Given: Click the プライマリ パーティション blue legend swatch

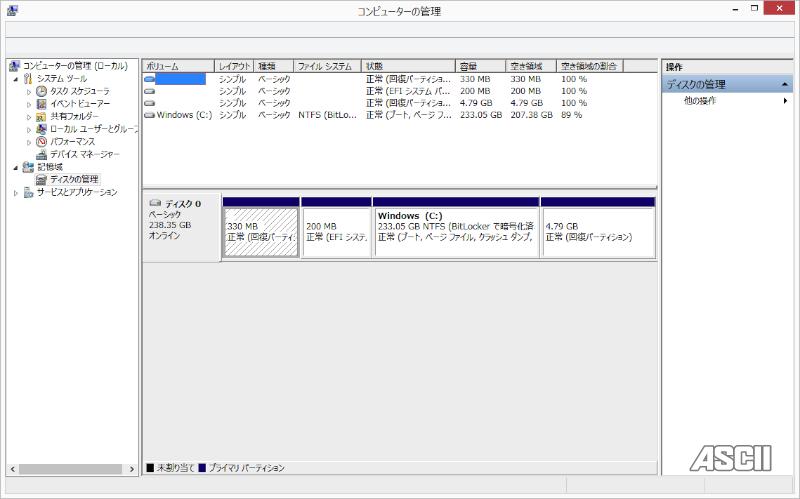Looking at the screenshot, I should [202, 468].
